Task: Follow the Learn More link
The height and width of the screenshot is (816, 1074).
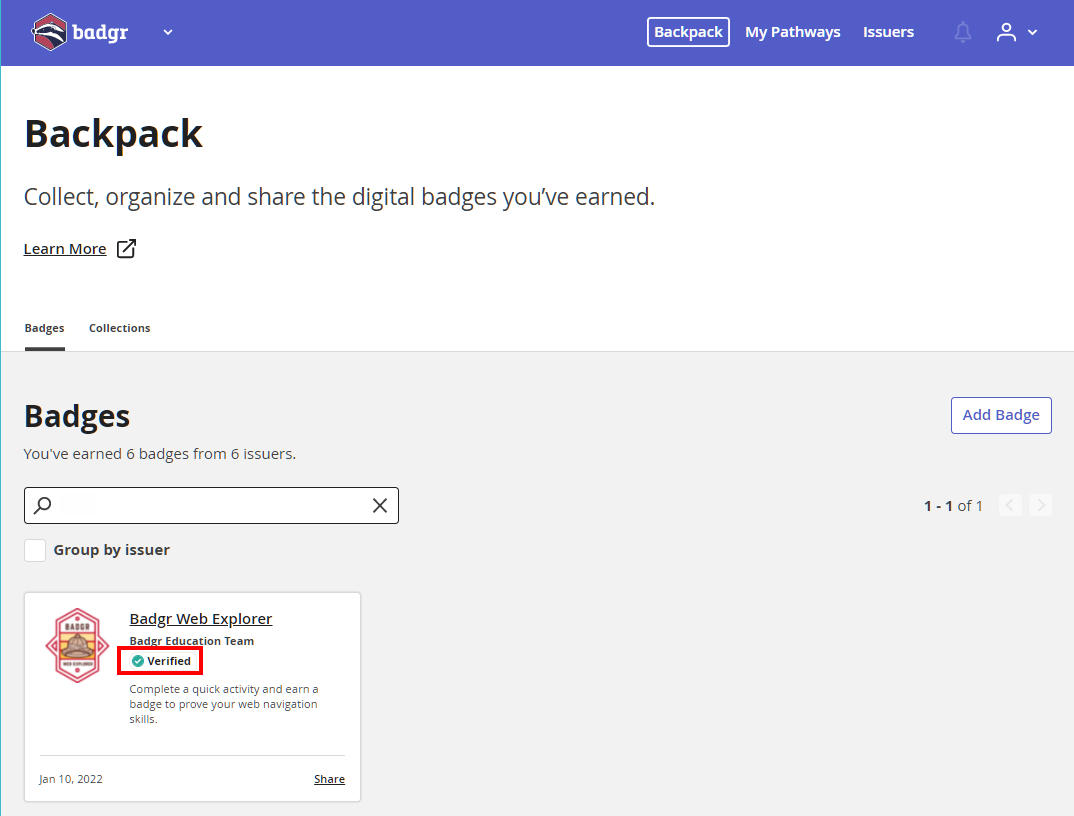Action: point(65,249)
